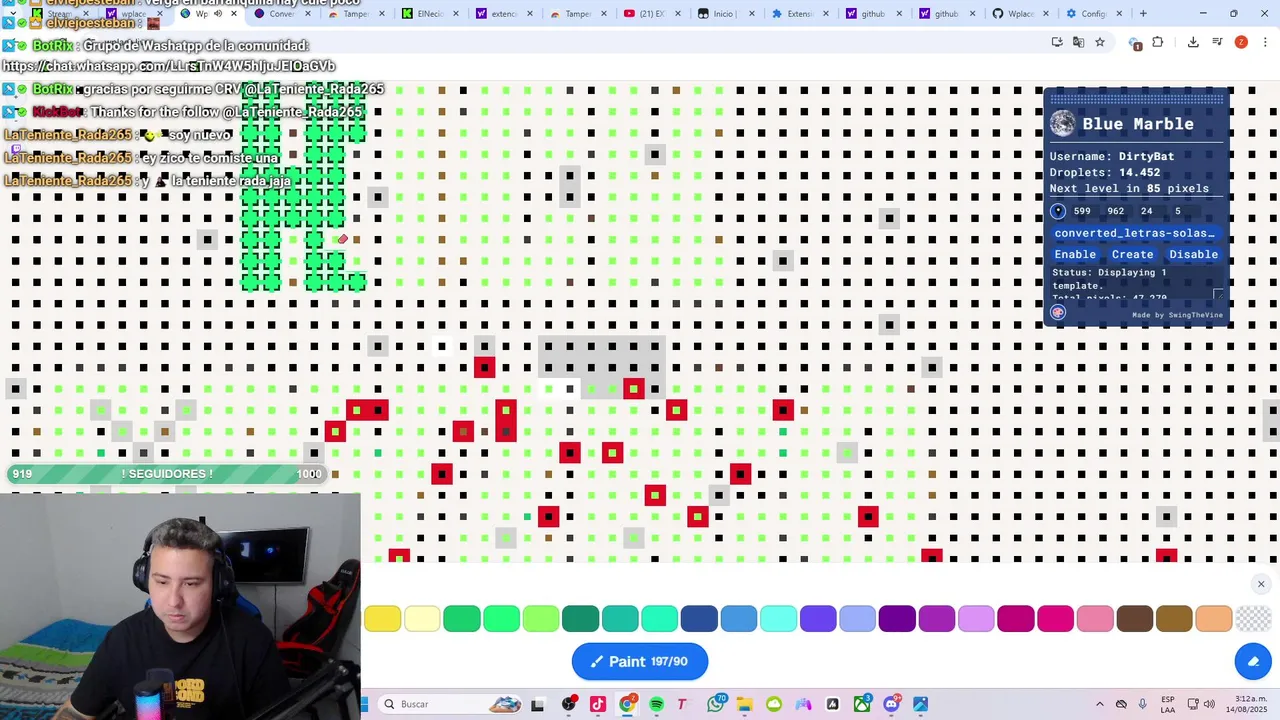Select the dark purple color swatch
This screenshot has width=1280, height=720.
point(897,619)
